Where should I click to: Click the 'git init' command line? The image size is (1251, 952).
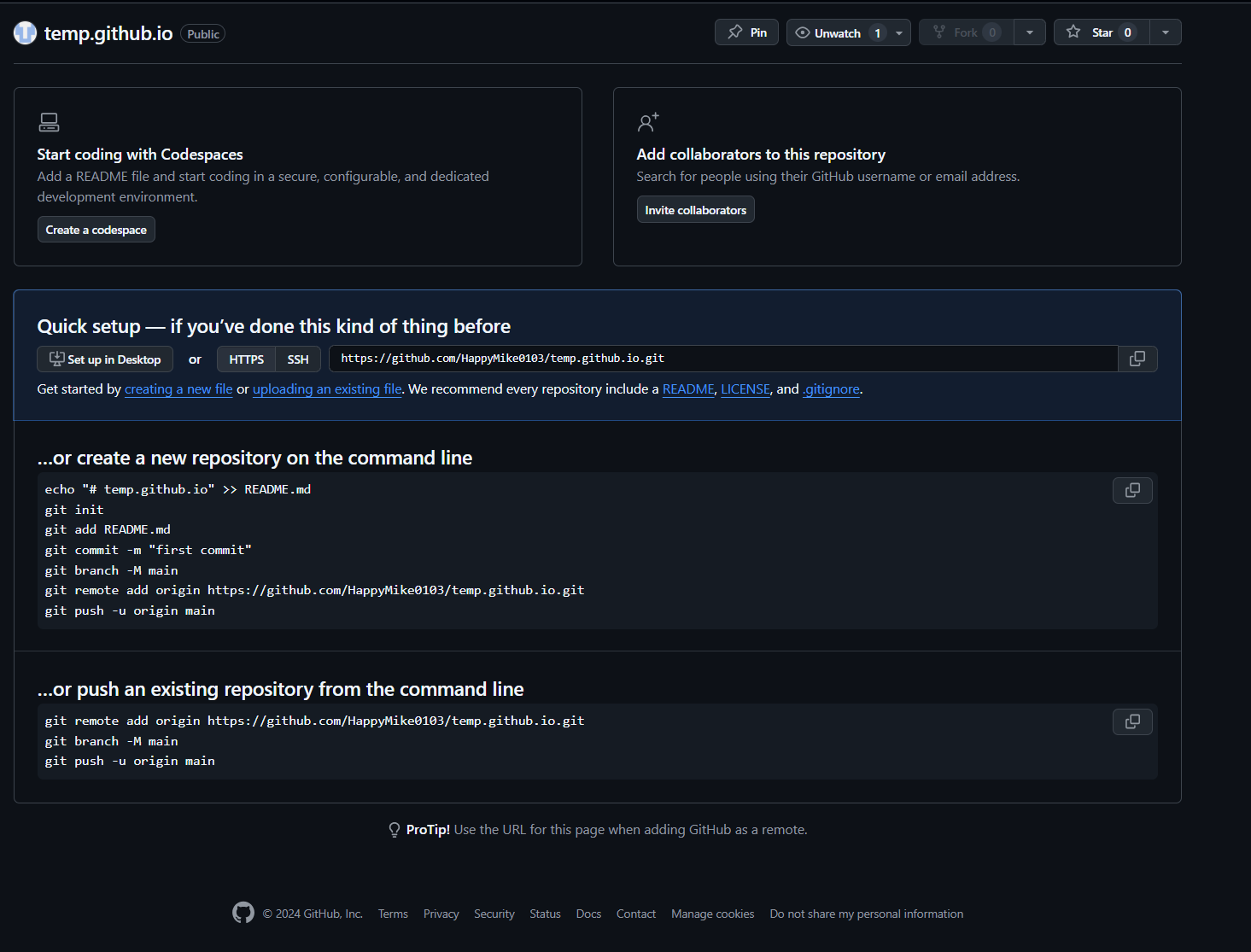74,510
